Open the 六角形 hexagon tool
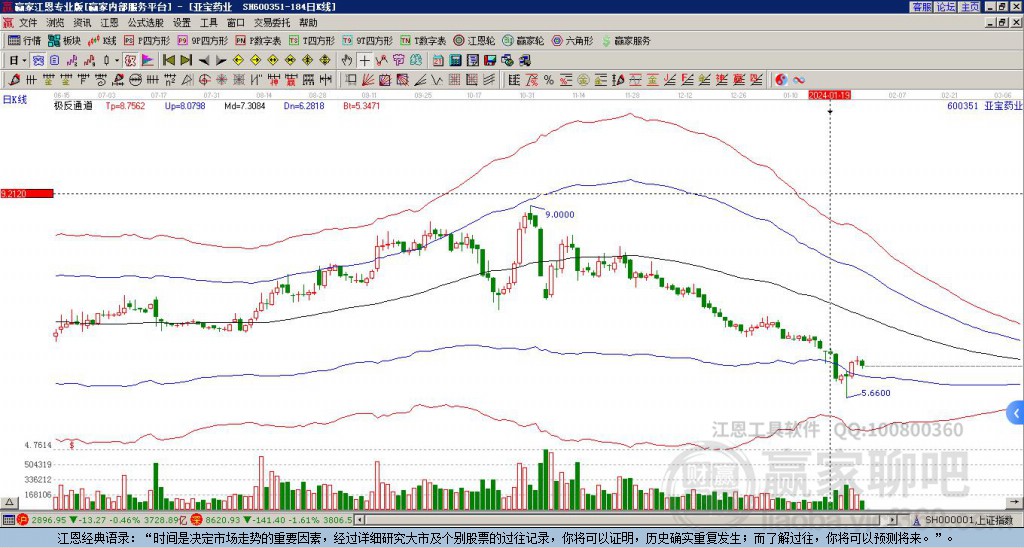 572,40
